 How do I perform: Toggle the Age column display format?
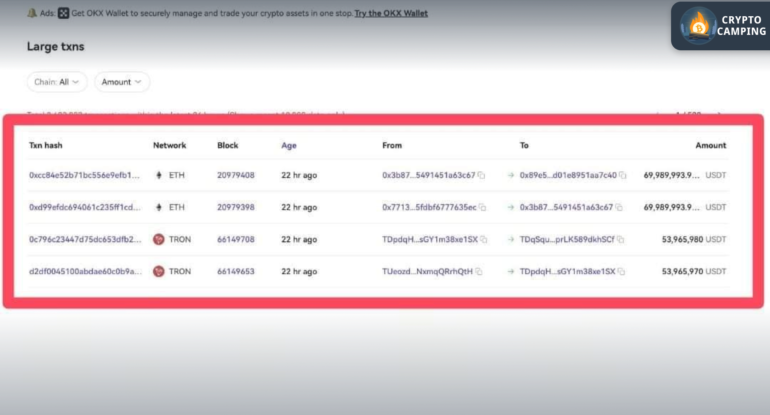pos(289,145)
